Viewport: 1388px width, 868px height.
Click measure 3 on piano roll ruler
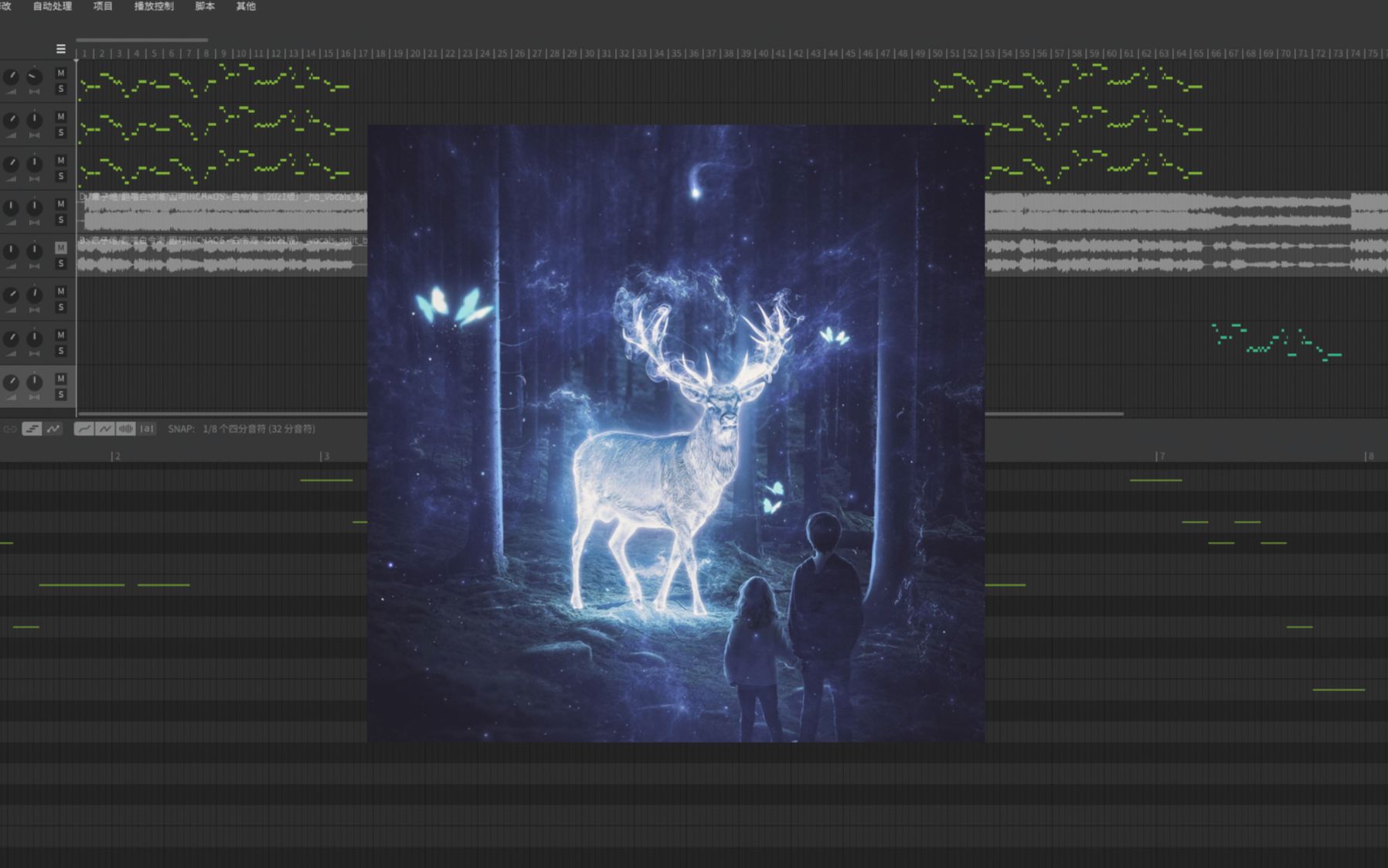[326, 456]
